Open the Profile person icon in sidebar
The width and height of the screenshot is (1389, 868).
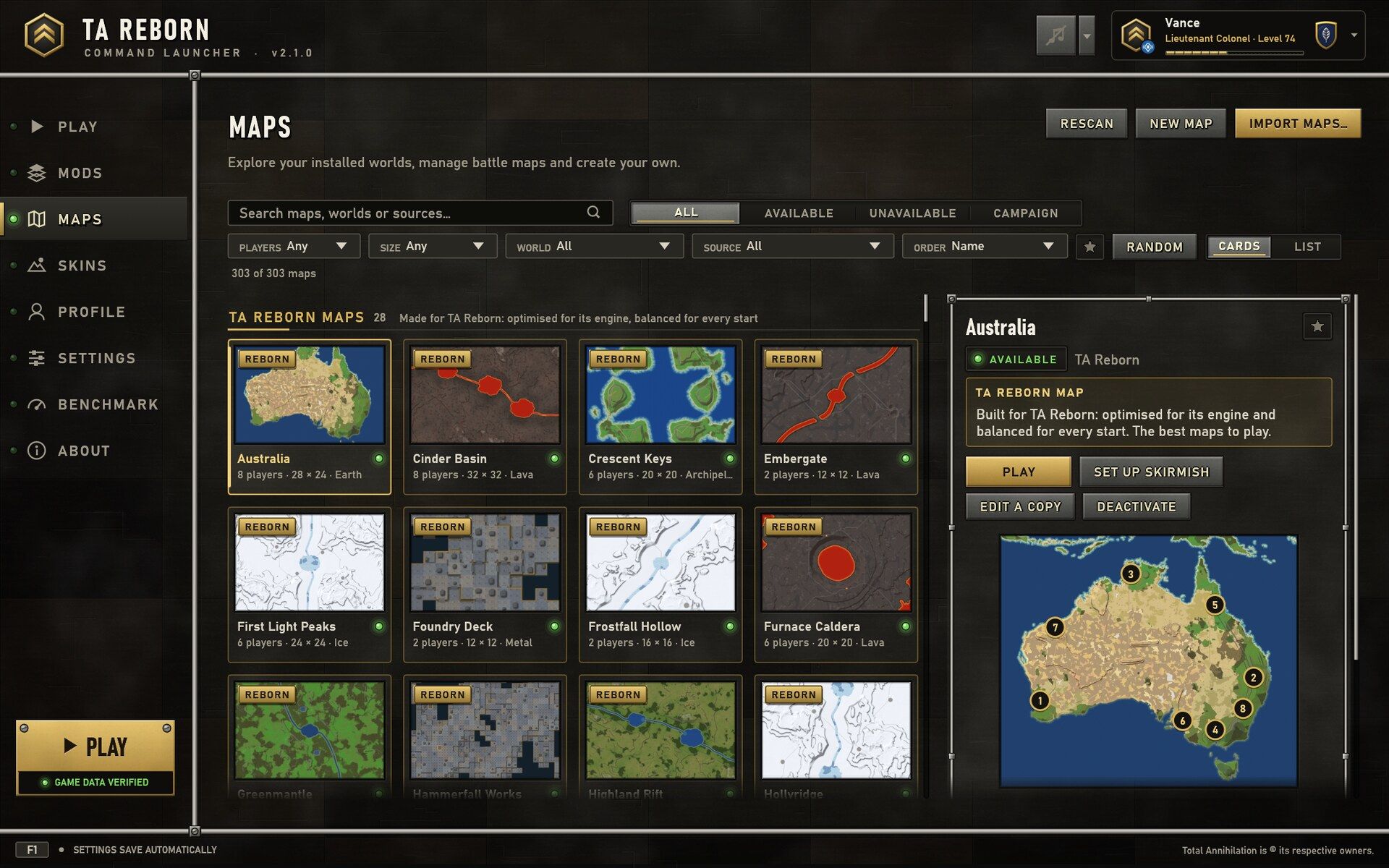(x=36, y=312)
